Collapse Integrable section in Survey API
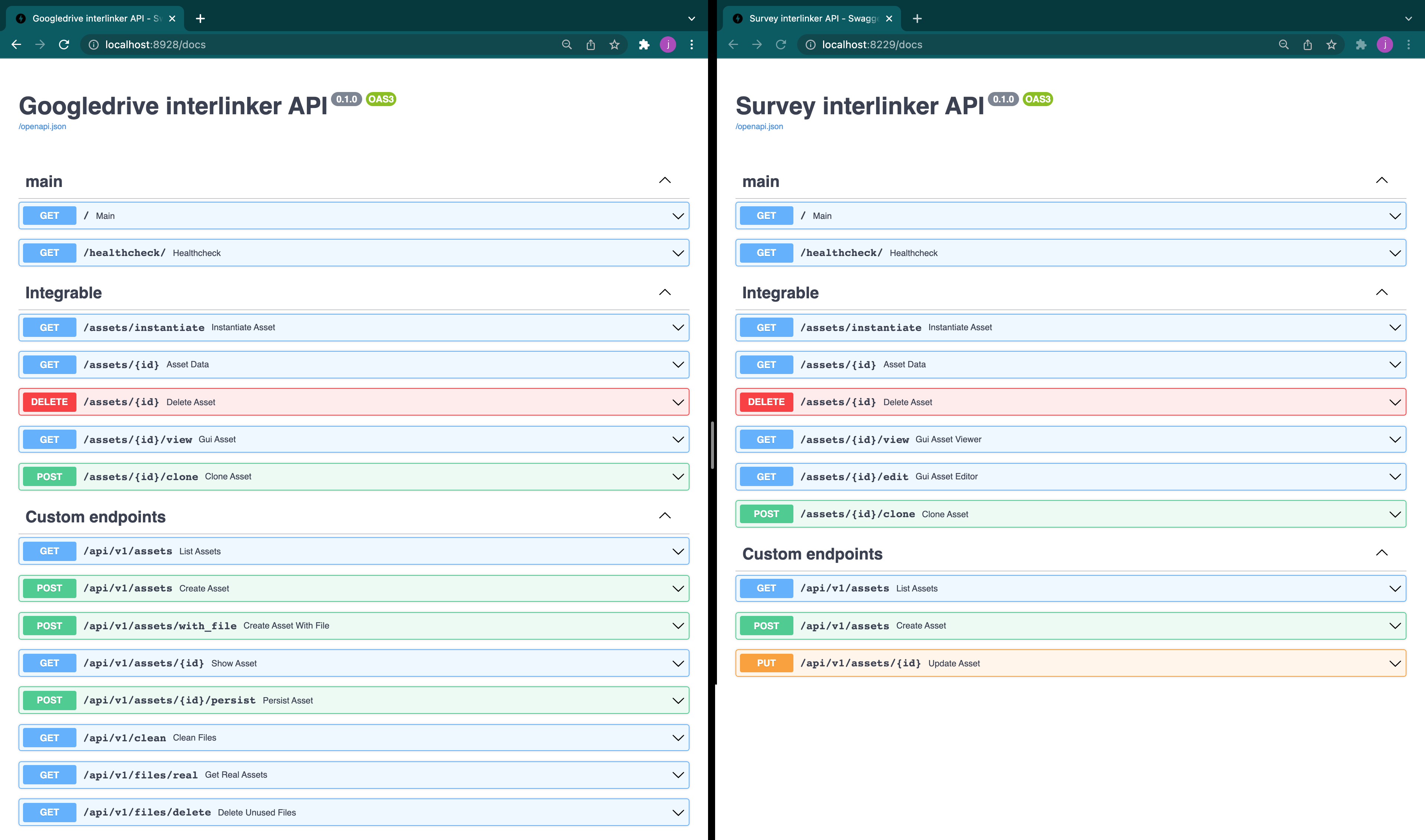This screenshot has height=840, width=1425. [1382, 292]
